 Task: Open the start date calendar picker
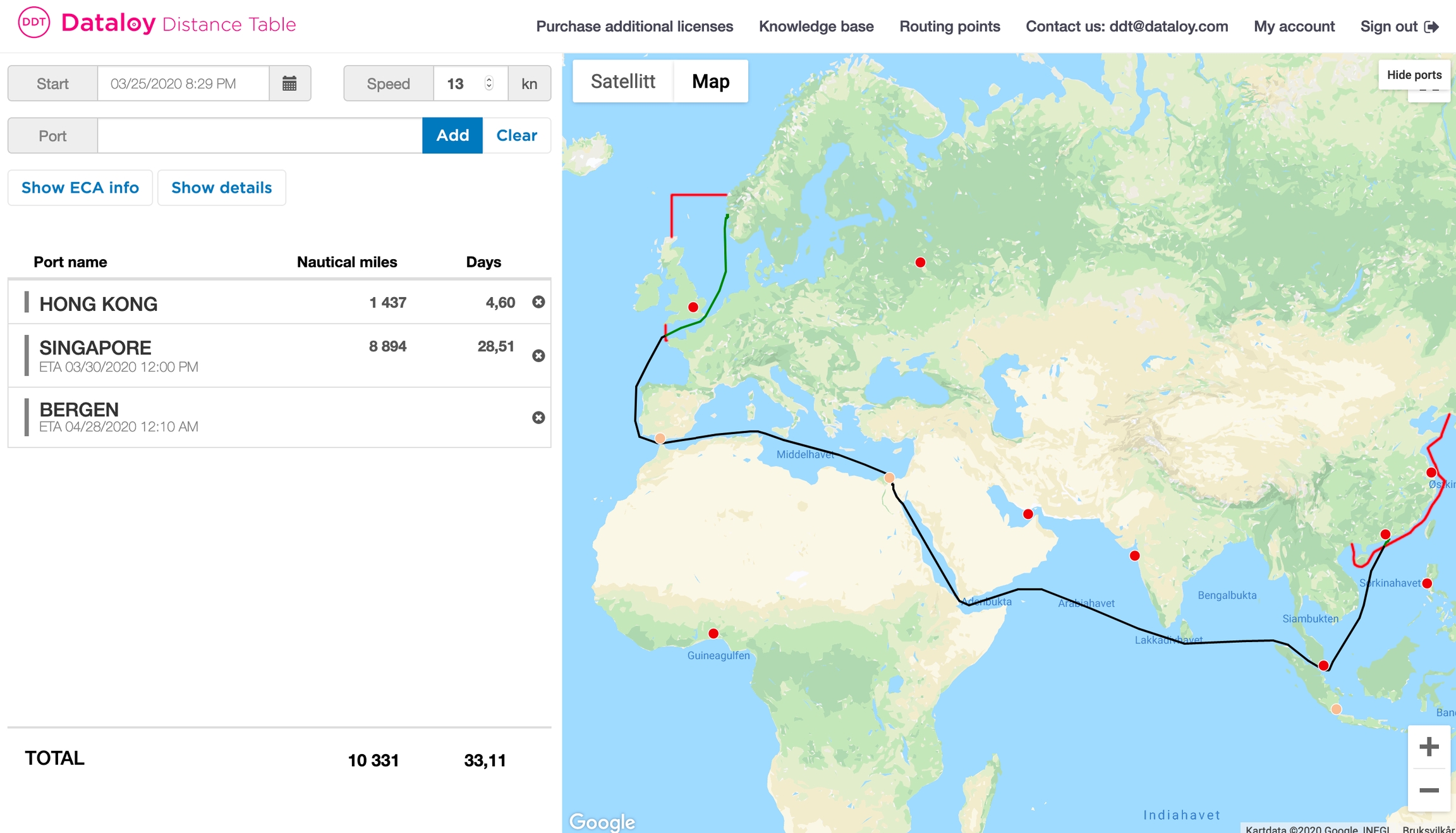(289, 83)
